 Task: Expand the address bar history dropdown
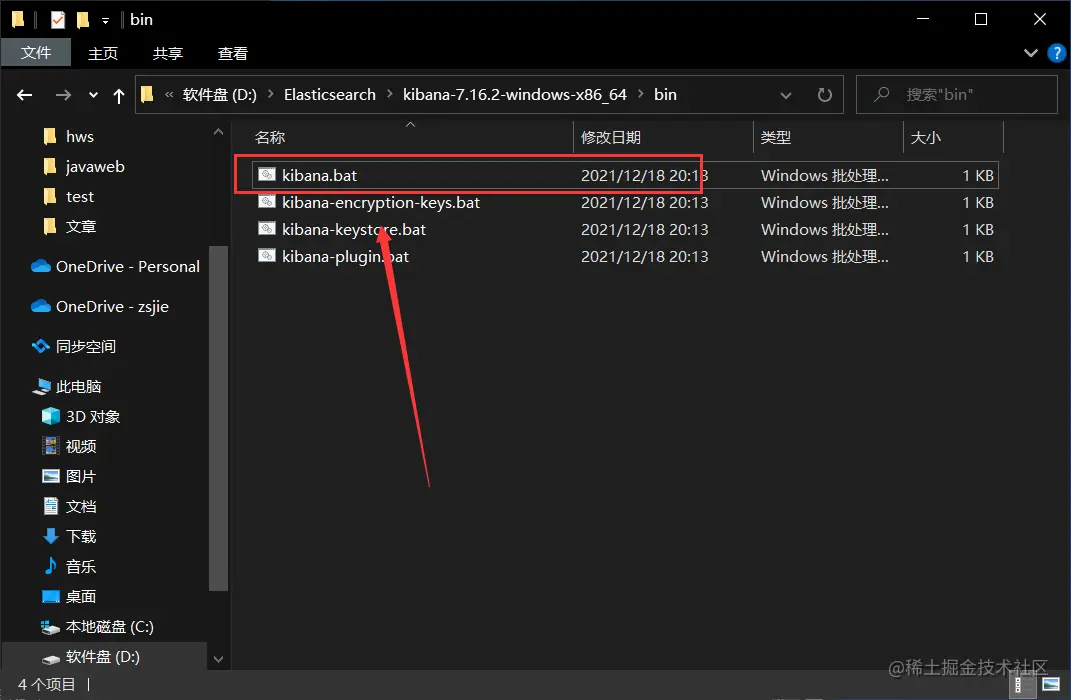[x=785, y=96]
